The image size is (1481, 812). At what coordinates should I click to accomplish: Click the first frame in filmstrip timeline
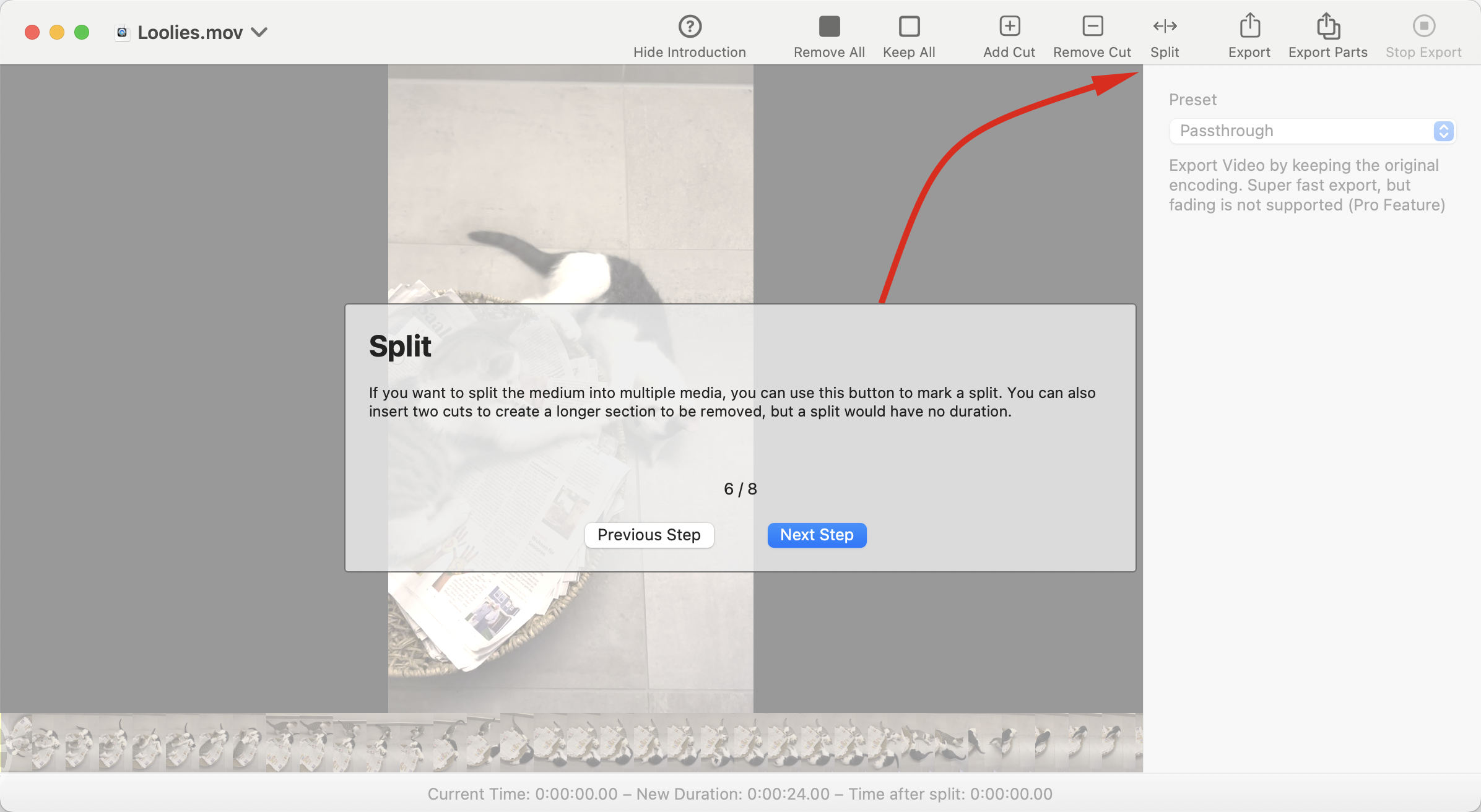pos(16,743)
